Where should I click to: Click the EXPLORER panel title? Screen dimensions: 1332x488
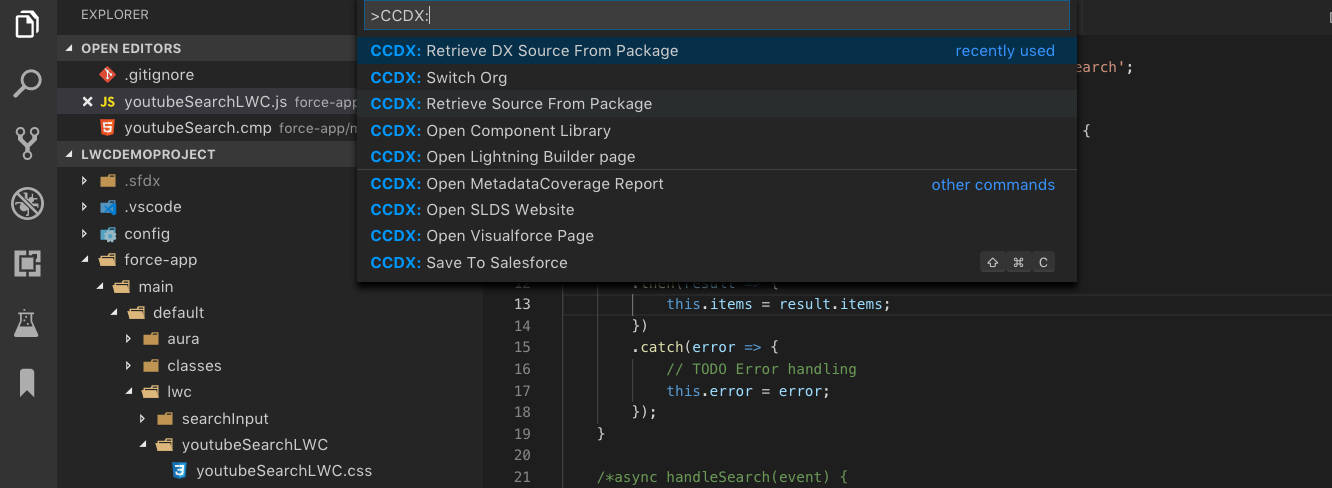115,15
